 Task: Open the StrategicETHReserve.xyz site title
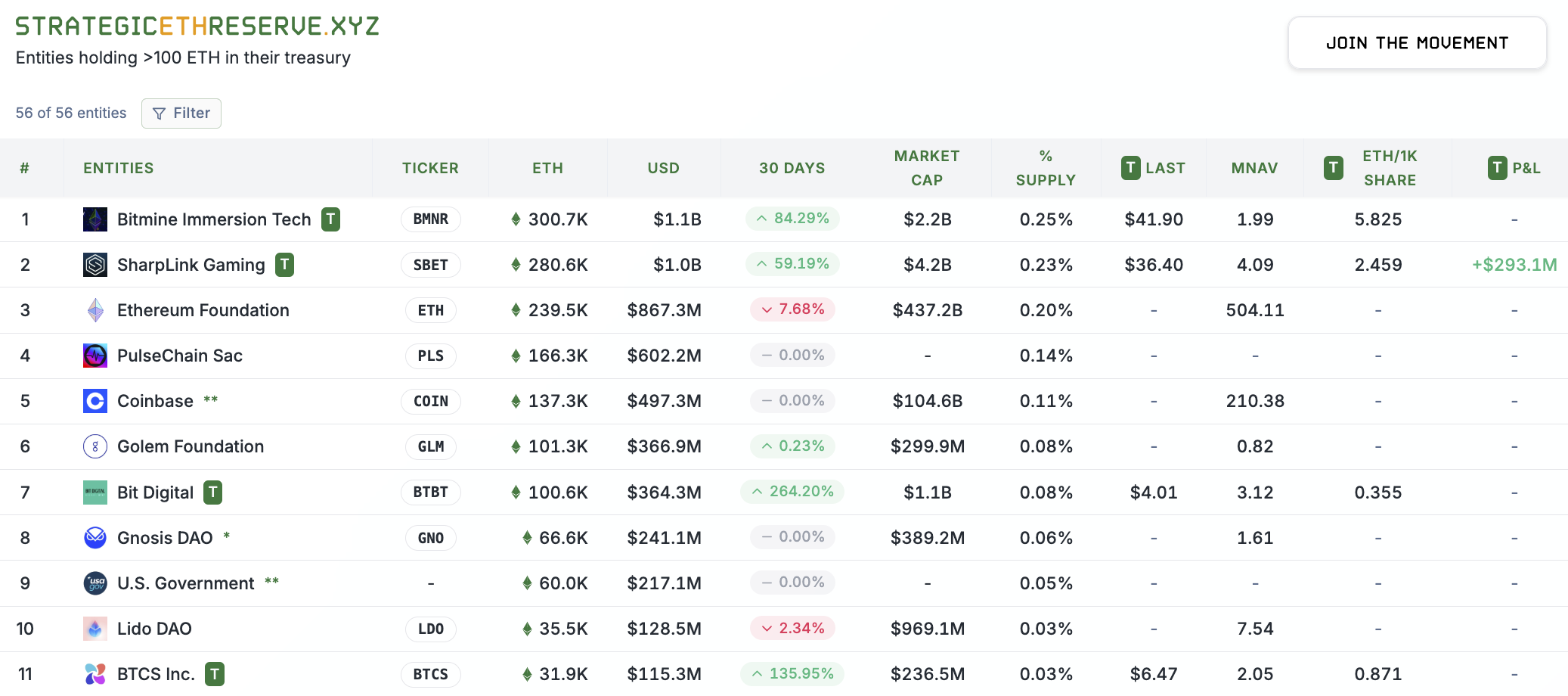coord(197,26)
